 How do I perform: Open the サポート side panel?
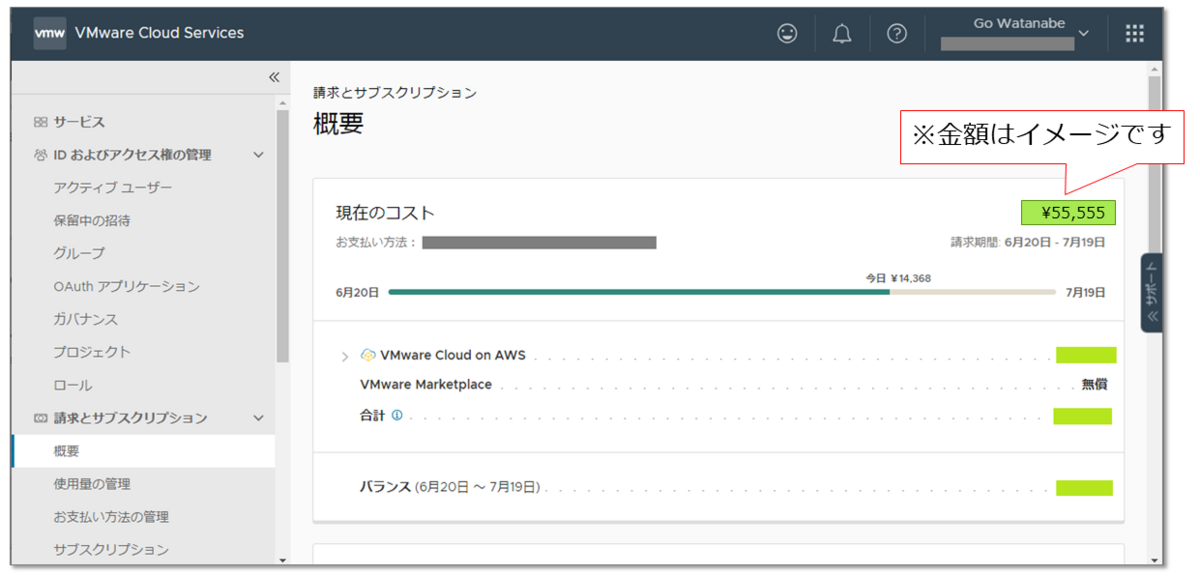coord(1152,290)
